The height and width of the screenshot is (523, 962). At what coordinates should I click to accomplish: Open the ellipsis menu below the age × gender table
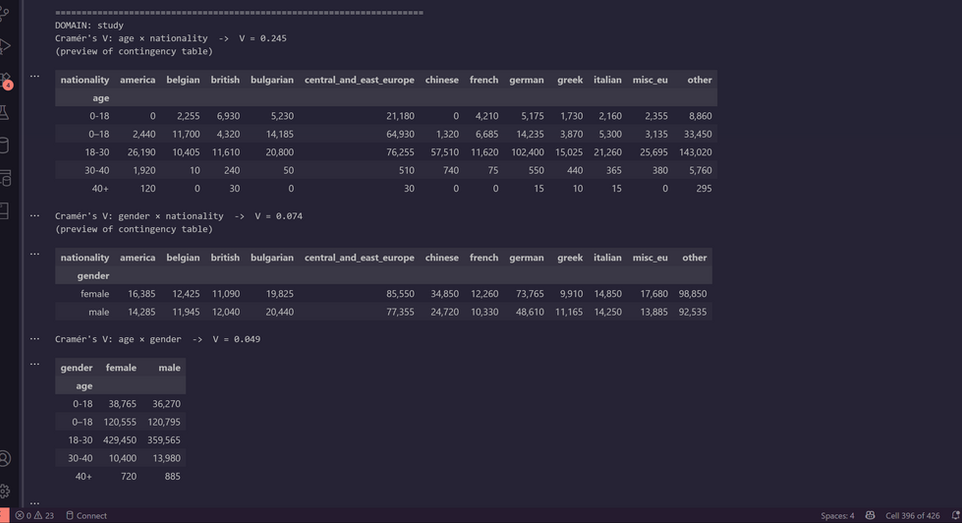point(34,503)
